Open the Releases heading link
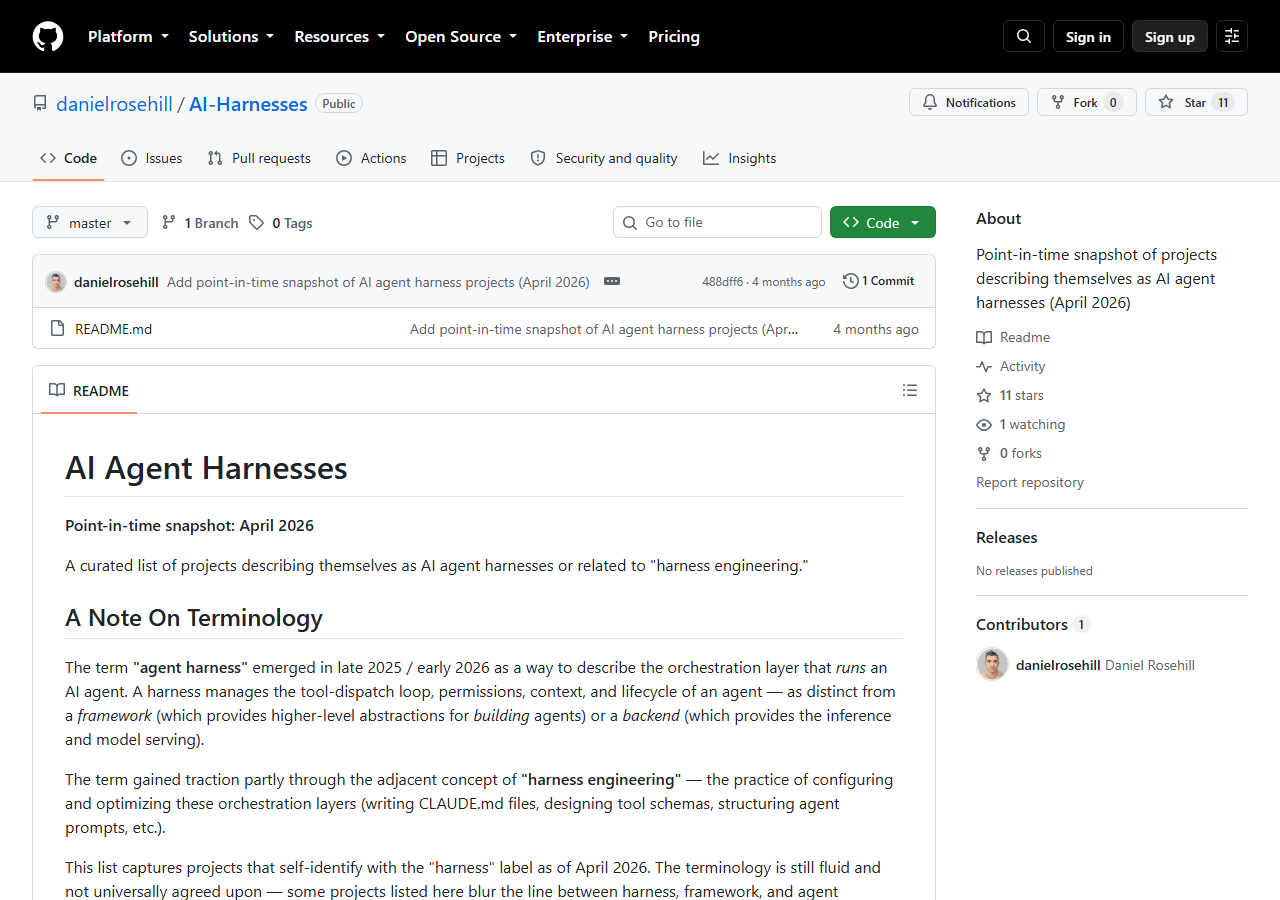This screenshot has width=1280, height=900. [x=1007, y=537]
